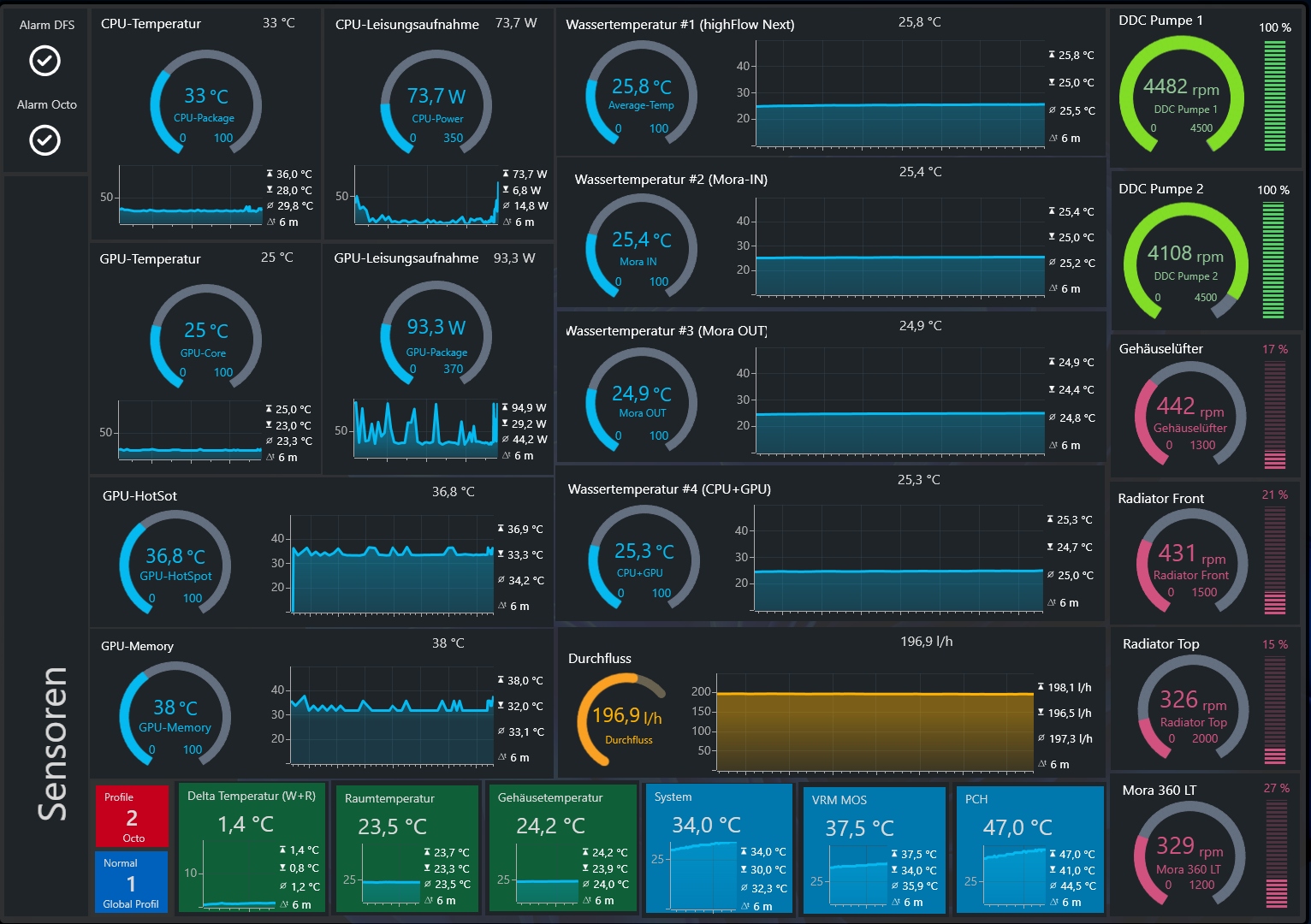Click the Mora 360 LT rpm gauge
1311x924 pixels.
click(1190, 855)
